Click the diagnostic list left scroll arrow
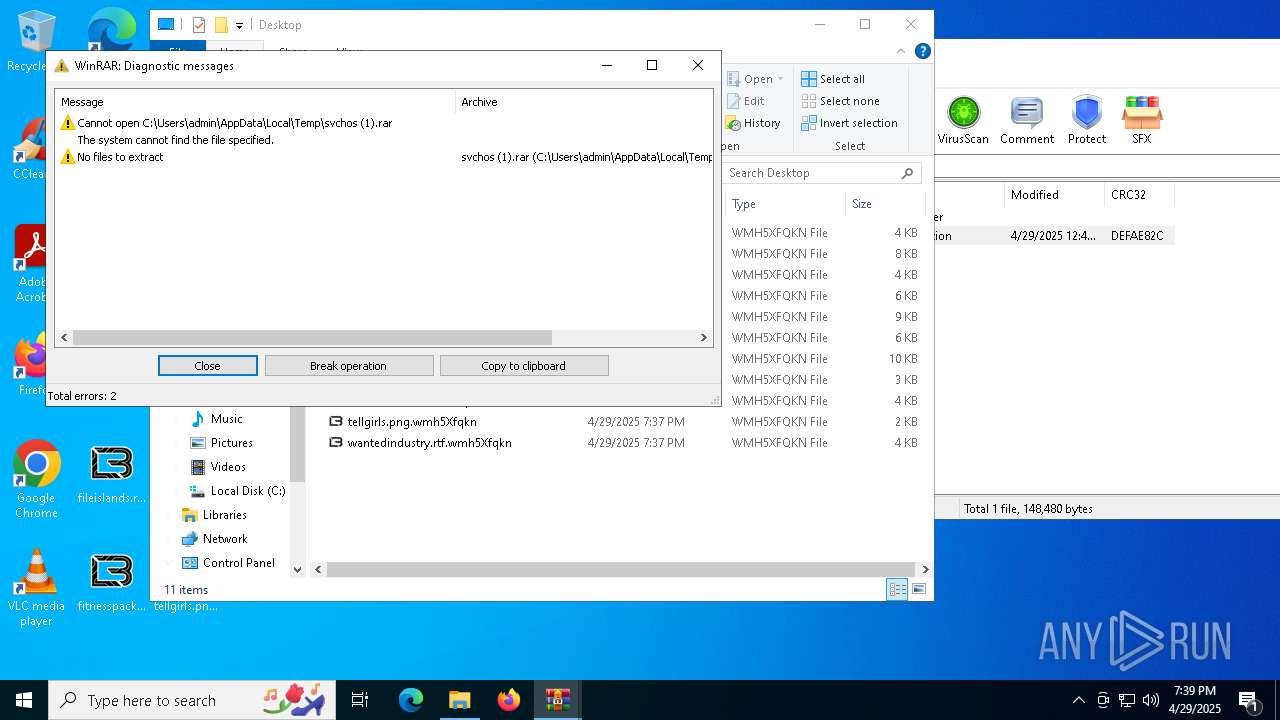 (65, 338)
